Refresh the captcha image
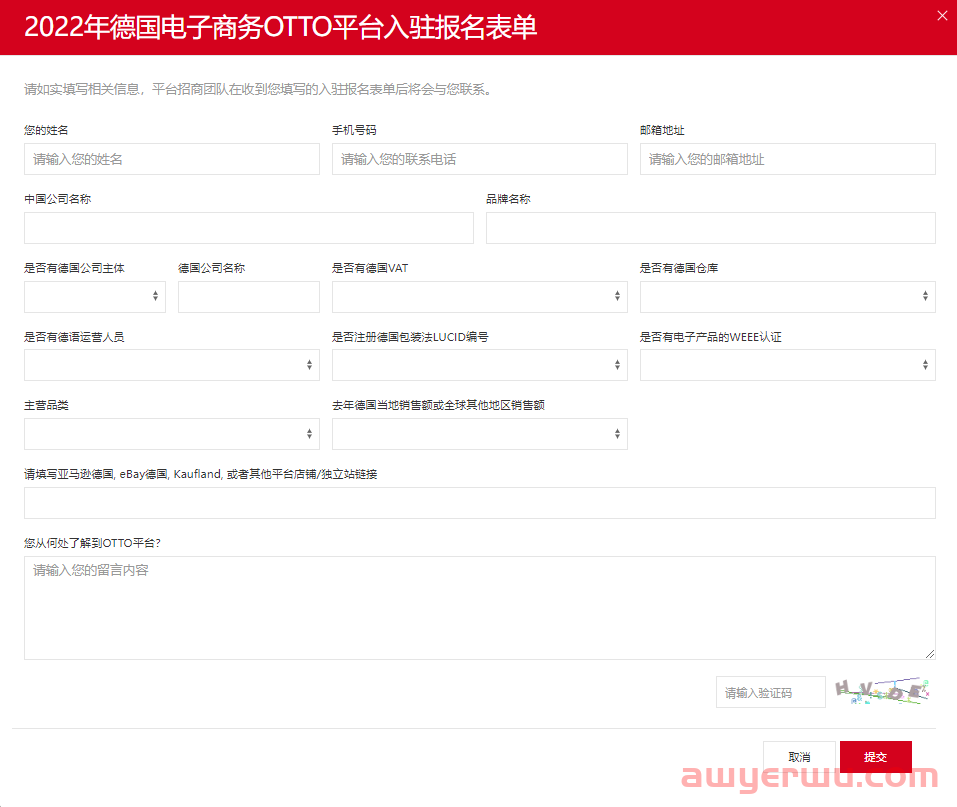Viewport: 957px width, 807px height. coord(882,692)
